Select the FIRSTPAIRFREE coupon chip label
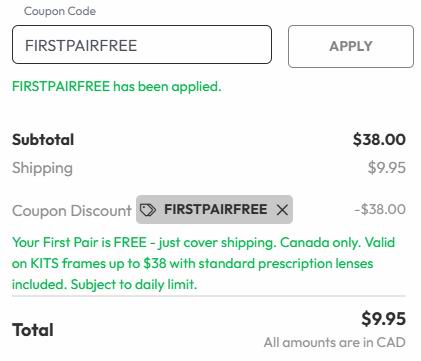This screenshot has height=361, width=421. [215, 209]
